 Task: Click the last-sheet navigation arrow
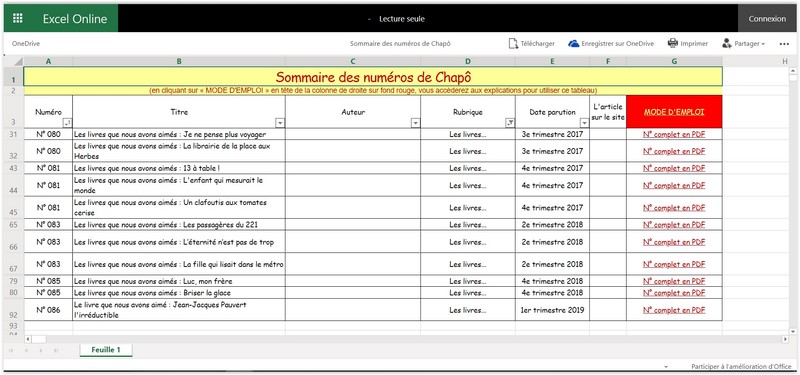click(x=56, y=351)
